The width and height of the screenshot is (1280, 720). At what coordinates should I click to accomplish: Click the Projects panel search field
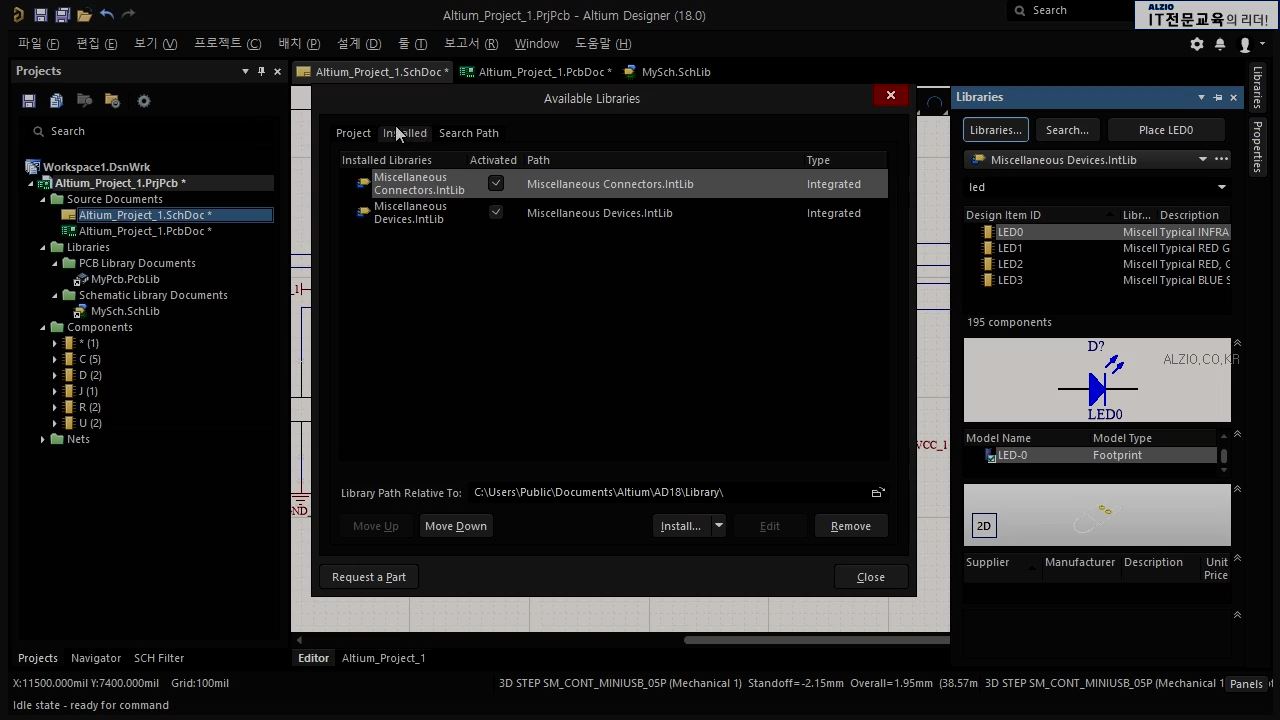[148, 131]
